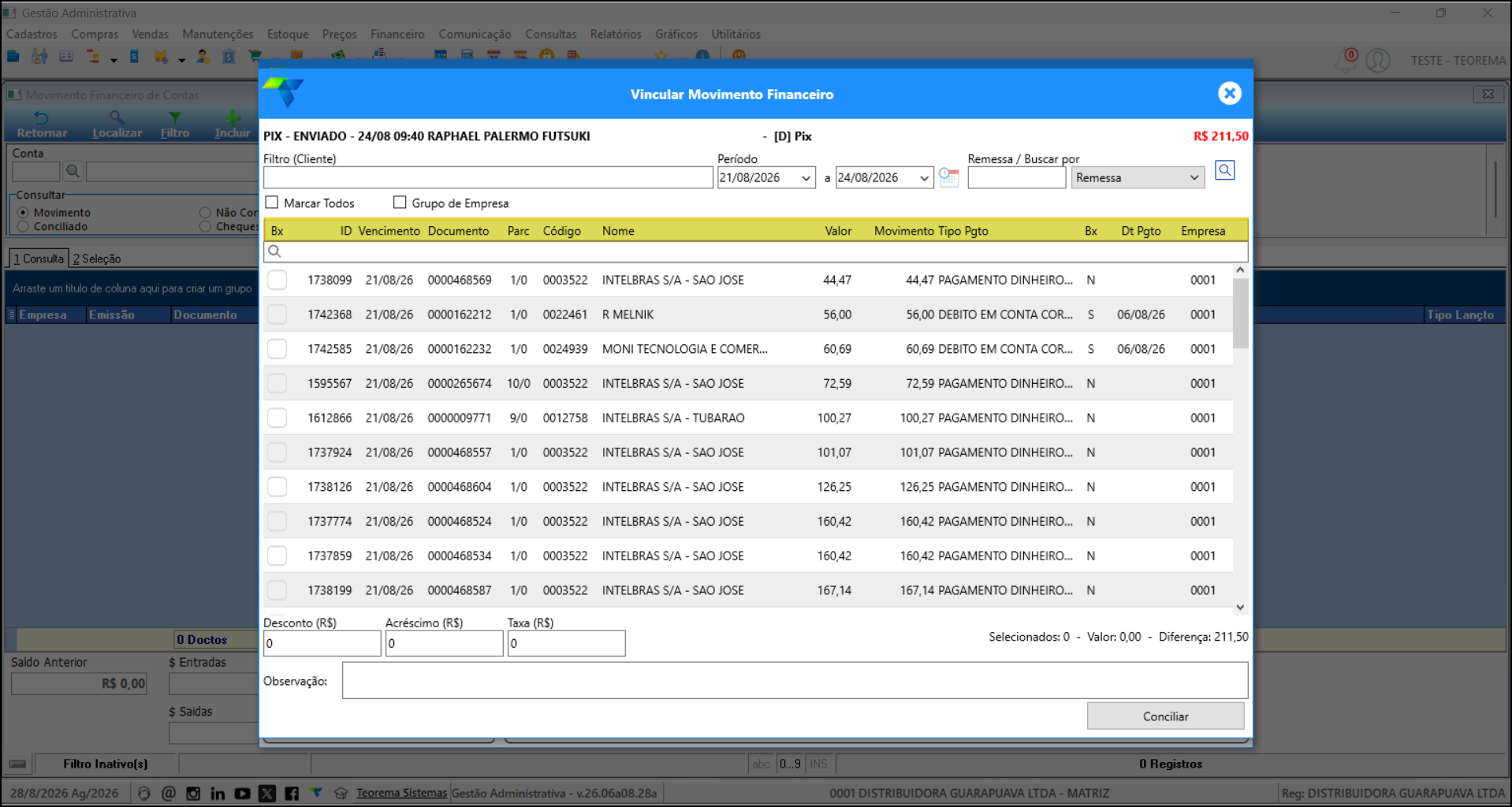
Task: Check the Grupo de Empresa checkbox
Action: (400, 203)
